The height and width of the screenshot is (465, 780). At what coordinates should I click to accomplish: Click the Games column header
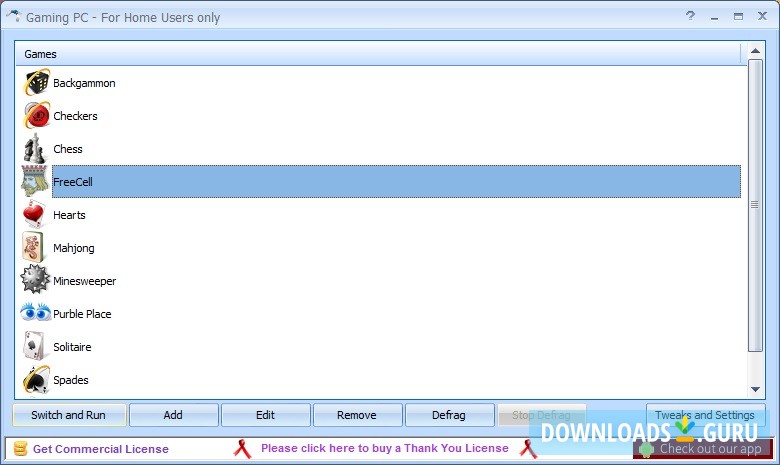tap(378, 54)
